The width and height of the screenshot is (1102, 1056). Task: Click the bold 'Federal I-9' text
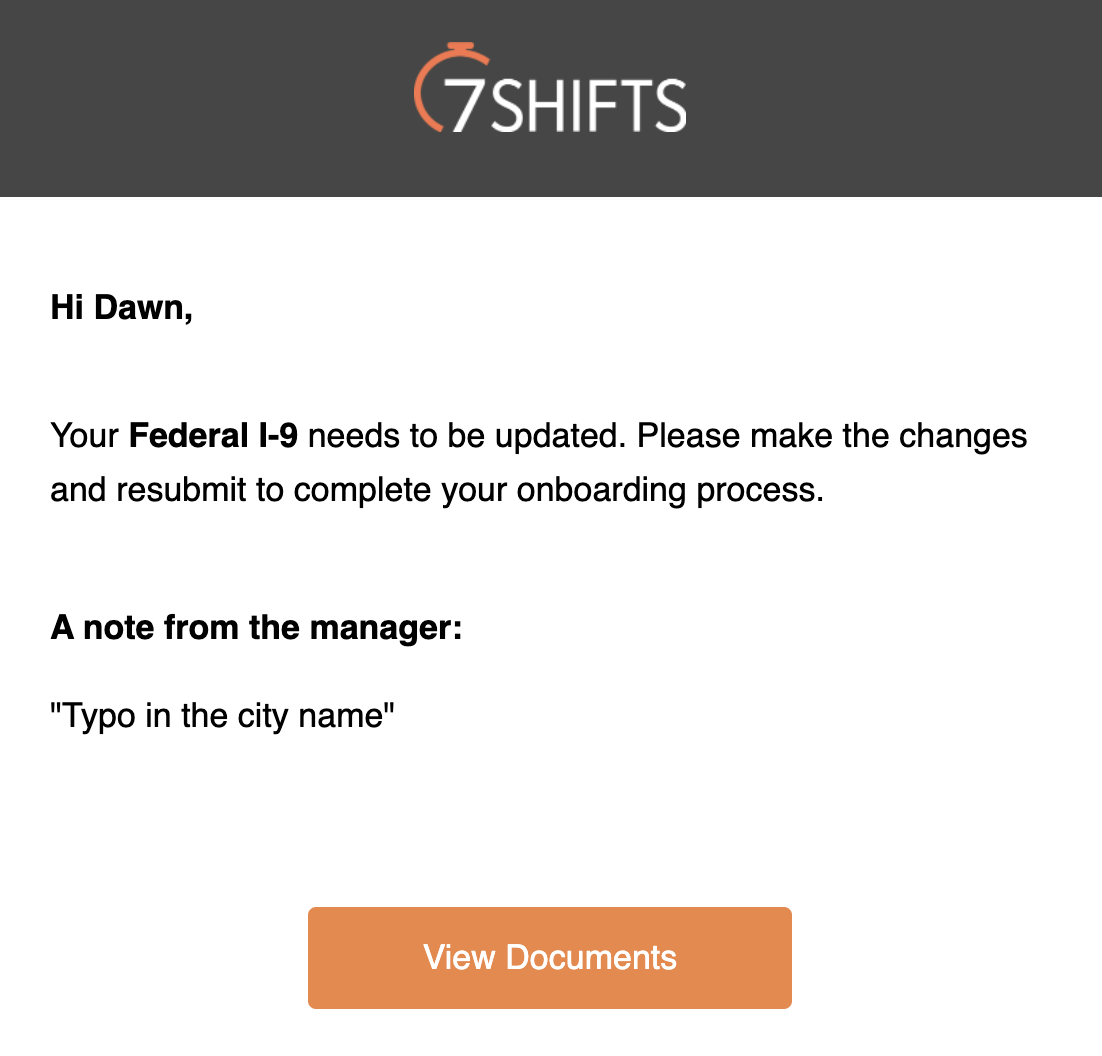coord(214,436)
